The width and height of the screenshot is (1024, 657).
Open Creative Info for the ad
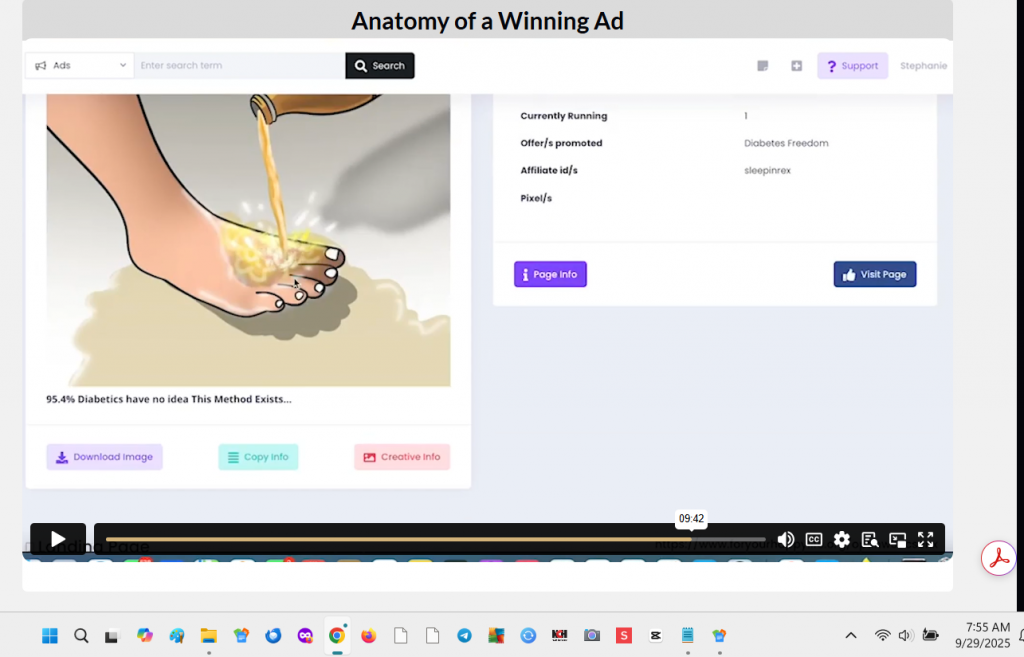click(x=401, y=457)
